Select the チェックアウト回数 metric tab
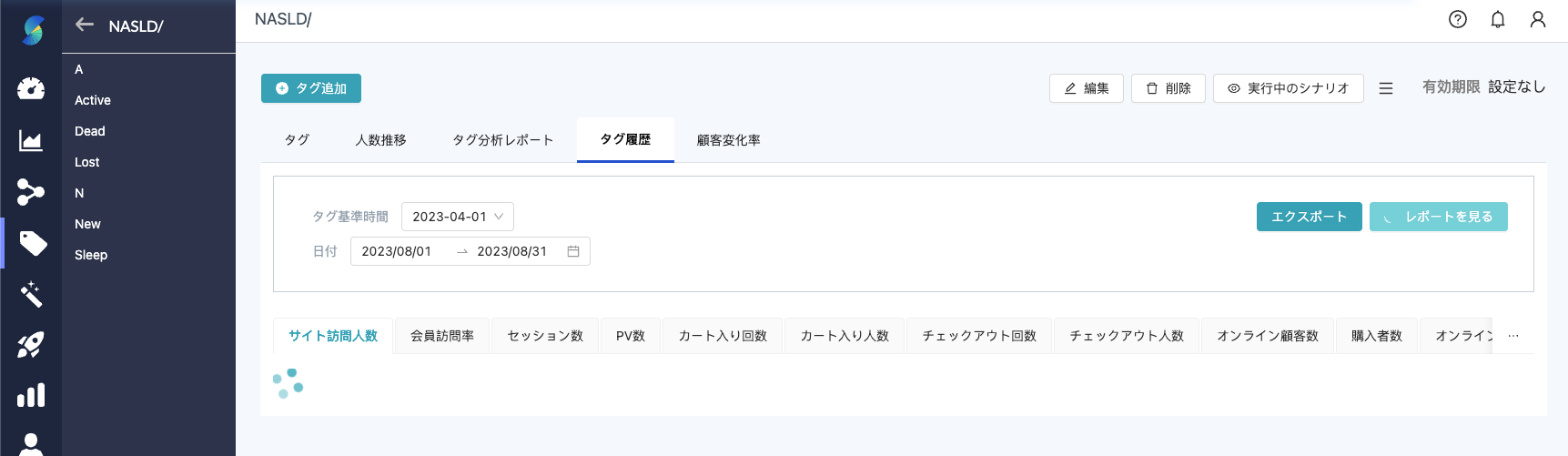 point(979,336)
